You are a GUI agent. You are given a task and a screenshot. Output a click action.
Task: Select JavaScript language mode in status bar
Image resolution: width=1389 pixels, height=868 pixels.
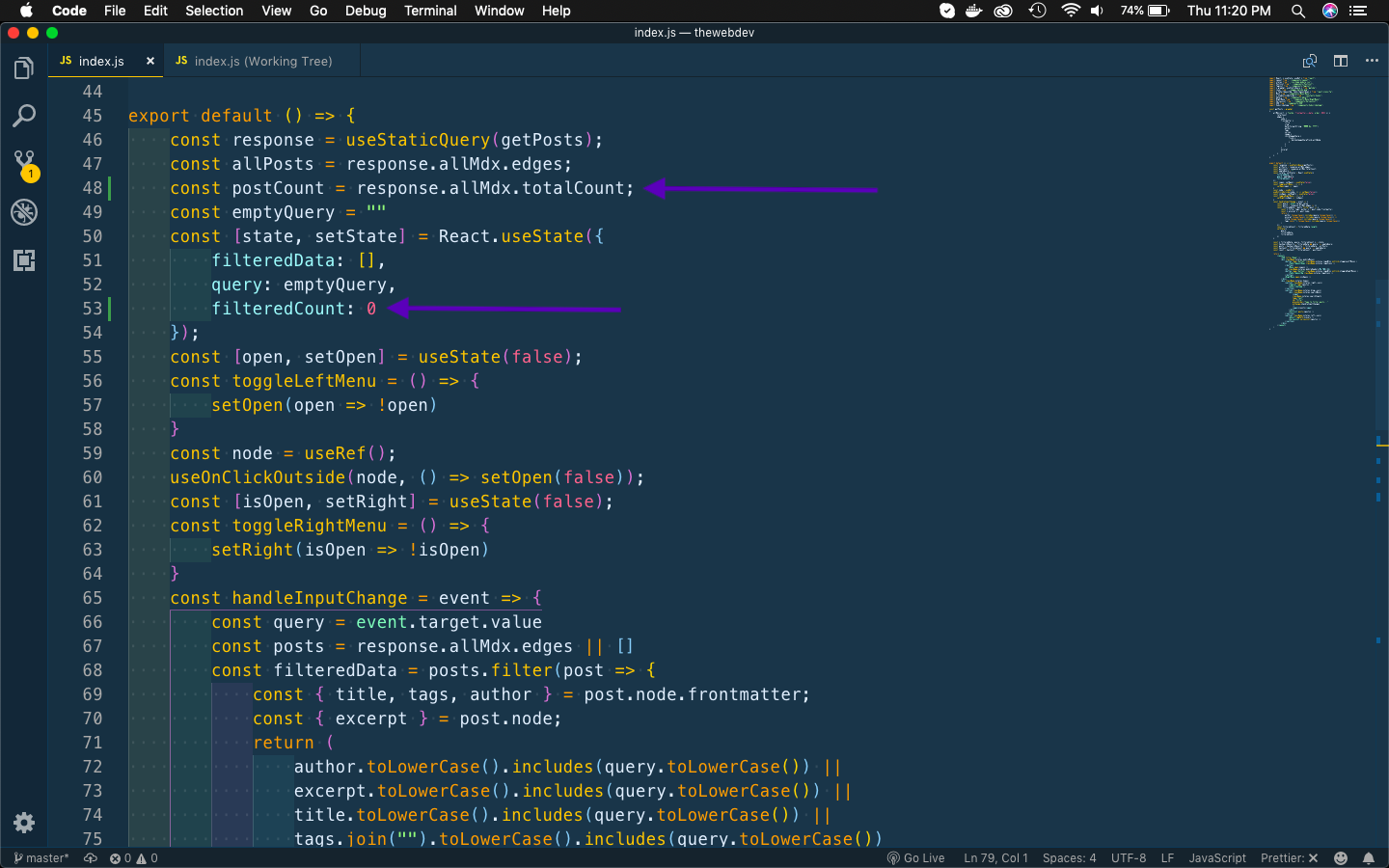coord(1217,858)
